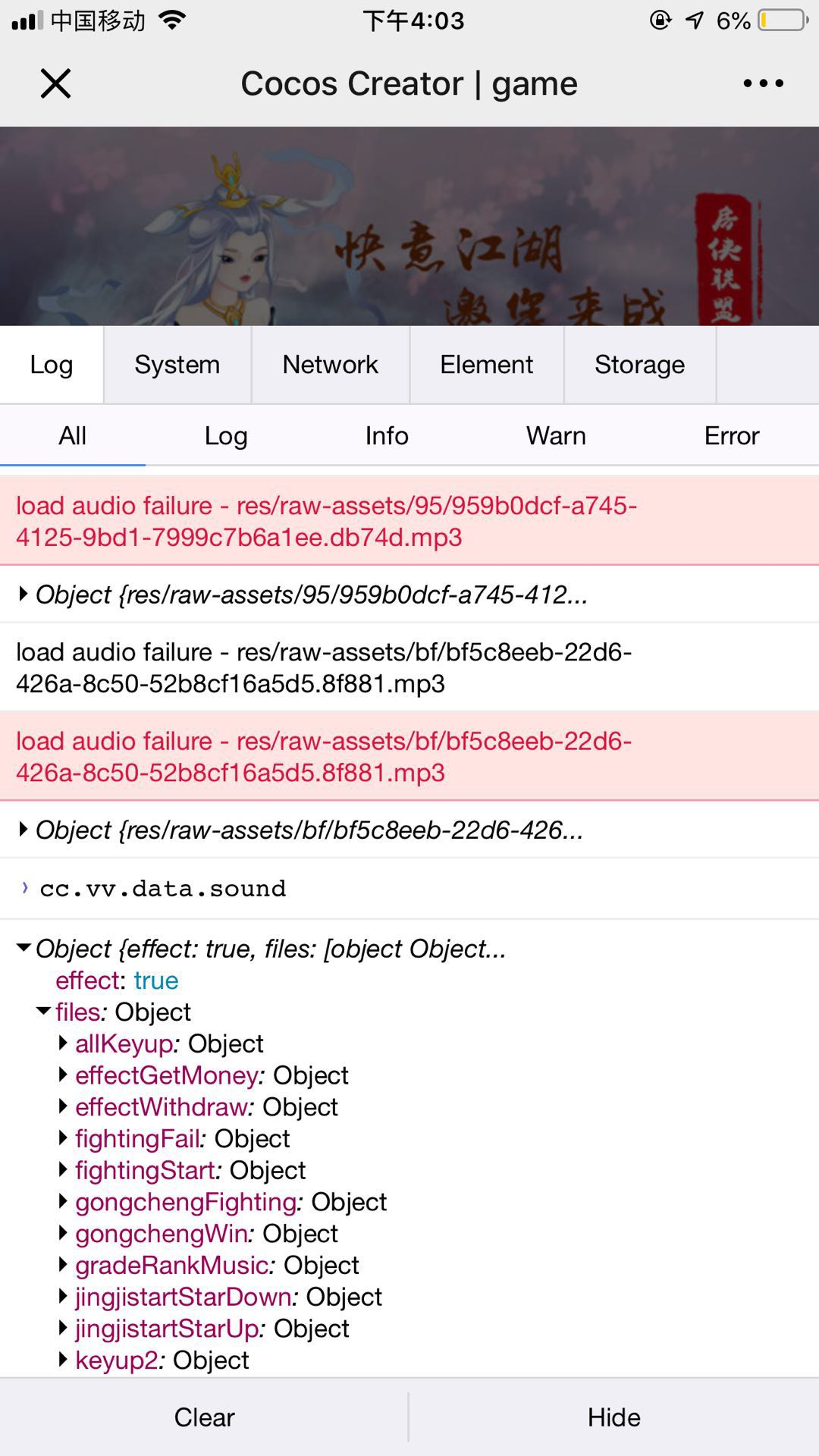The width and height of the screenshot is (819, 1456).
Task: Filter console to Info messages
Action: (387, 436)
